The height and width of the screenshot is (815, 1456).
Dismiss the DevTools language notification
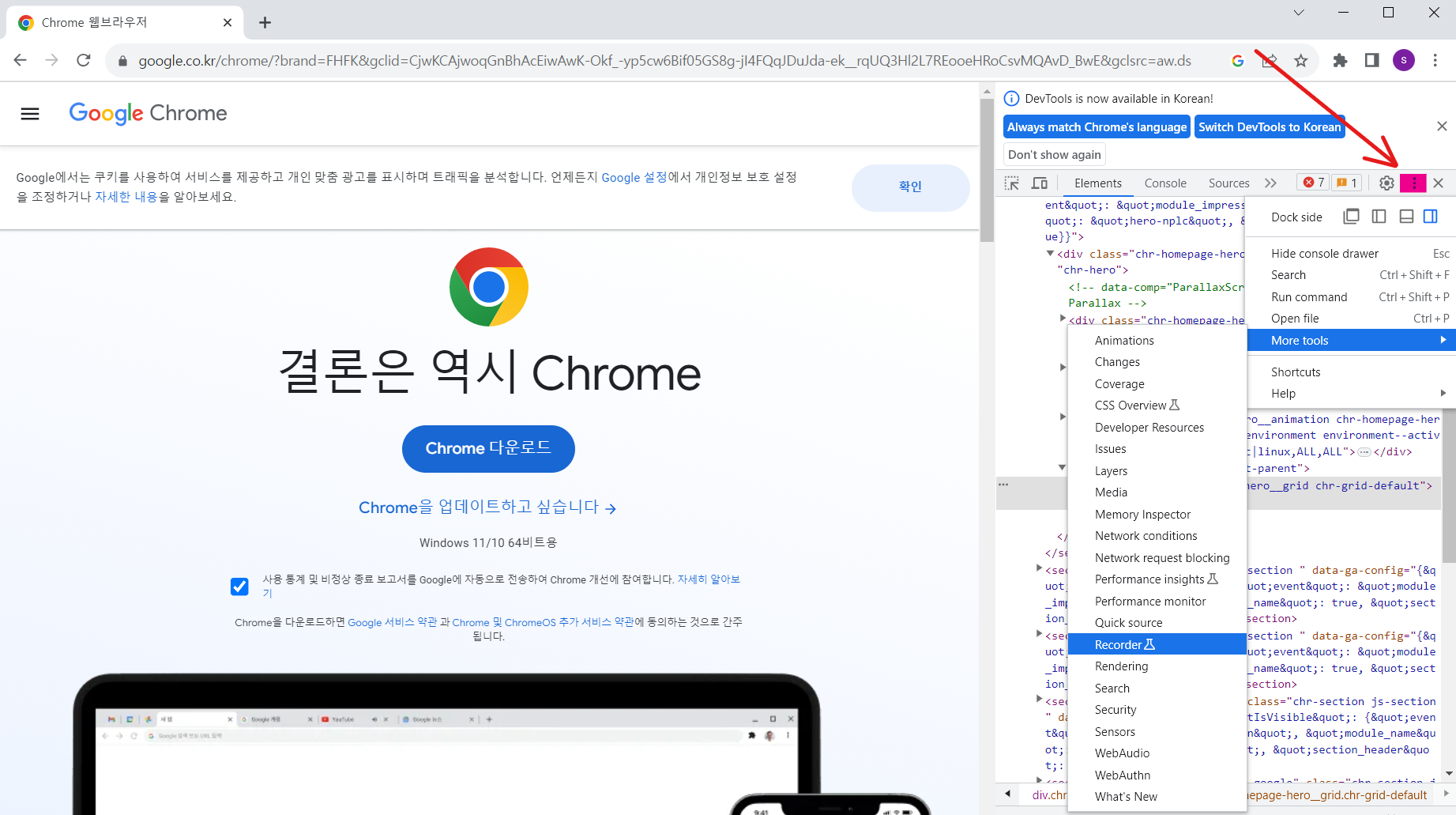pos(1442,126)
